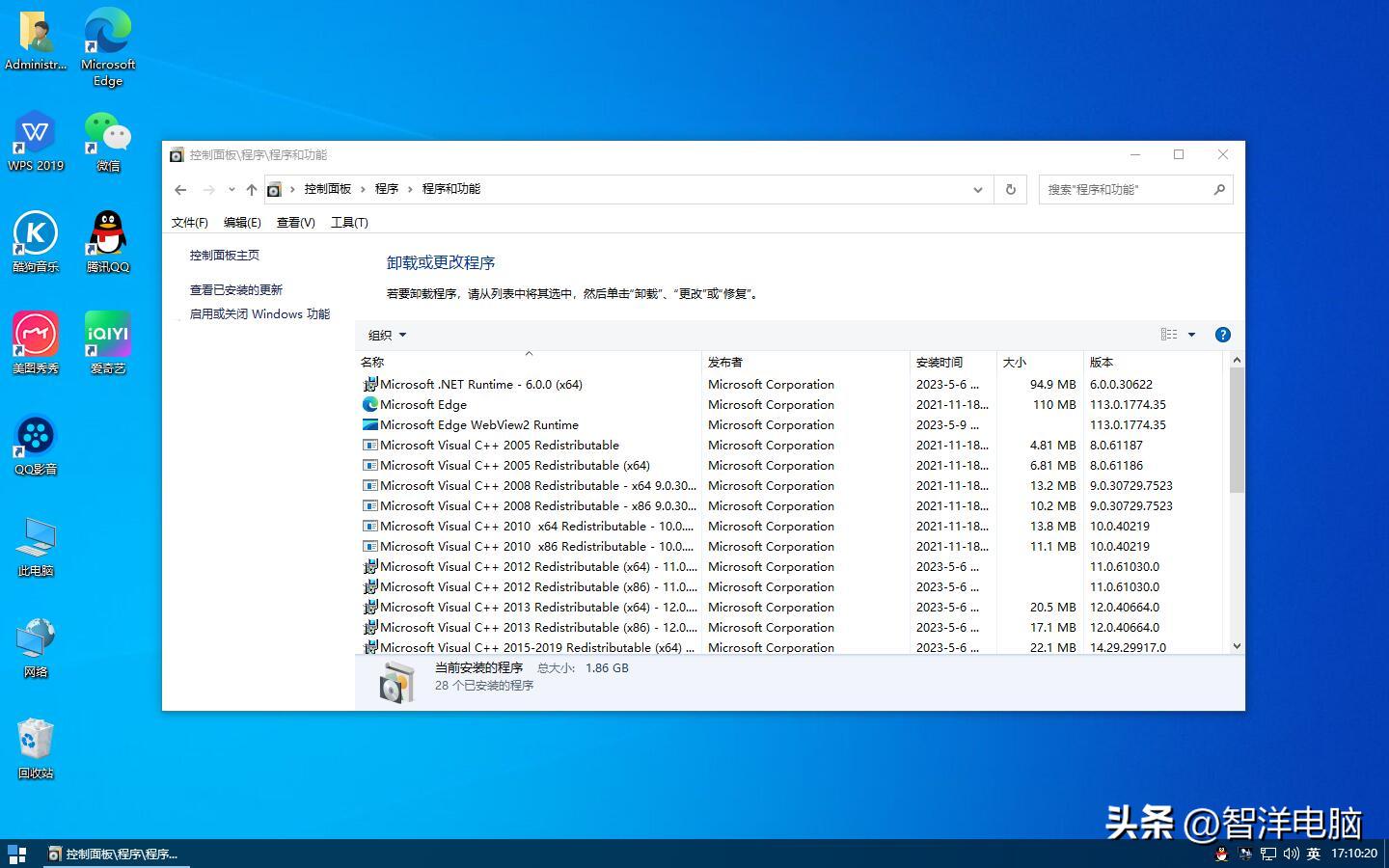Expand the address bar history dropdown
Image resolution: width=1389 pixels, height=868 pixels.
(977, 190)
